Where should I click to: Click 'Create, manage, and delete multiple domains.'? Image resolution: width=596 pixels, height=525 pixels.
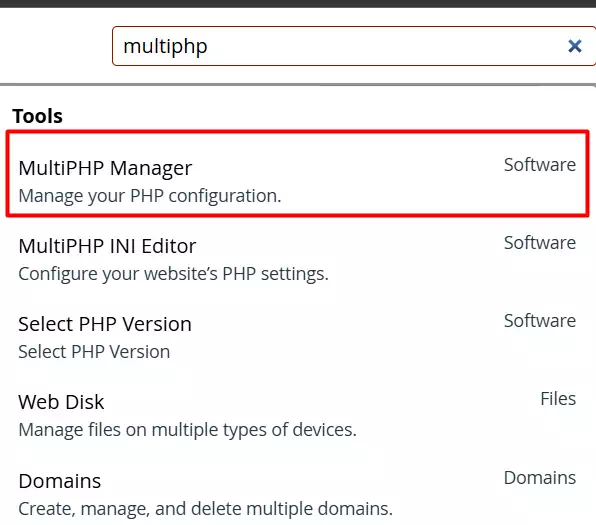(205, 509)
